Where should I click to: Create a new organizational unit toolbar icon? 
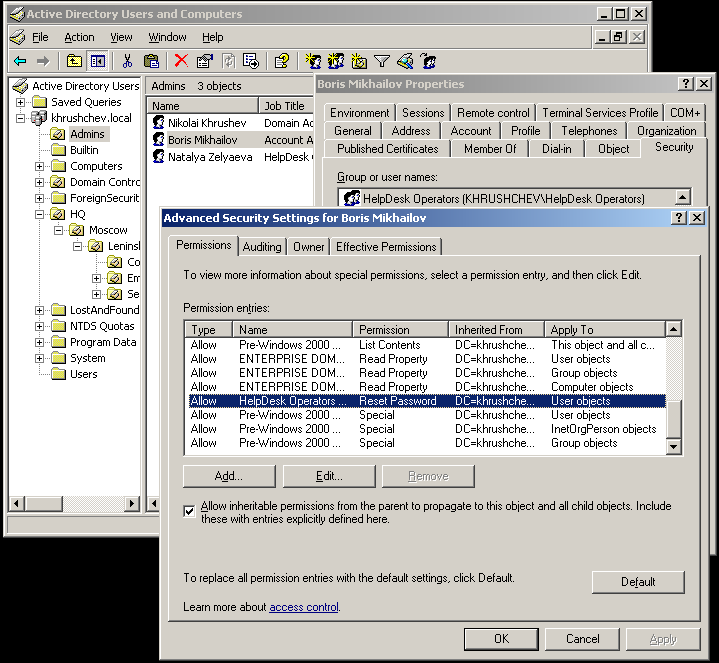click(x=359, y=61)
